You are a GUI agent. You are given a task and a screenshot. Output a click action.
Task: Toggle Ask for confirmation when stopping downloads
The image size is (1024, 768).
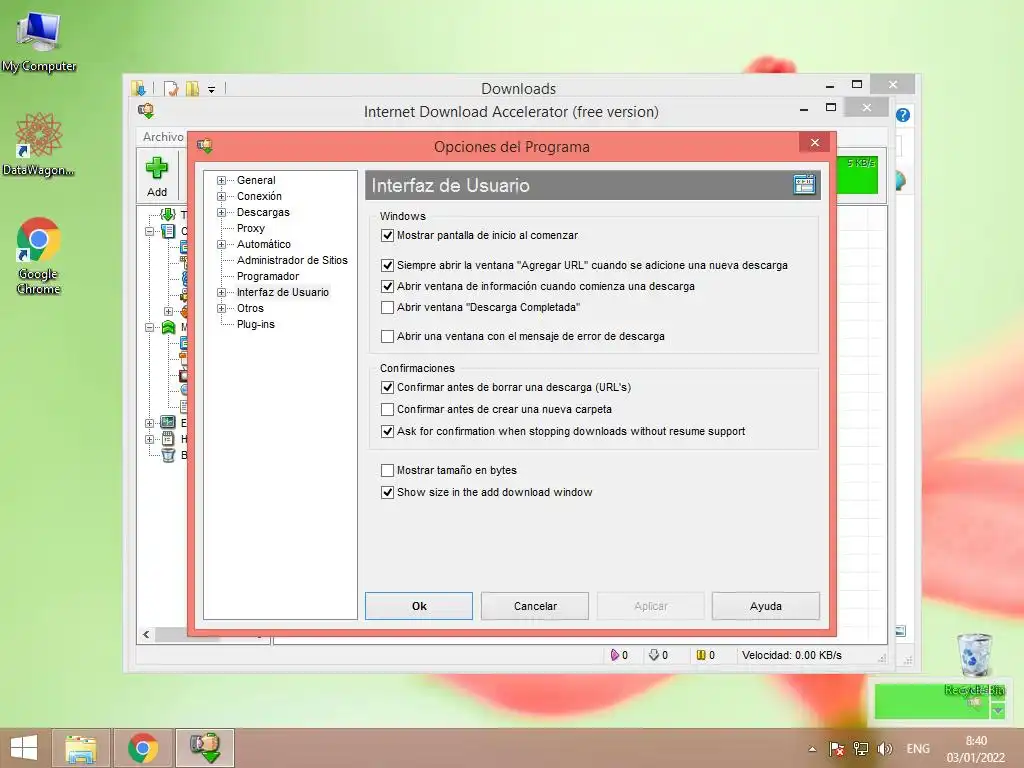click(387, 432)
